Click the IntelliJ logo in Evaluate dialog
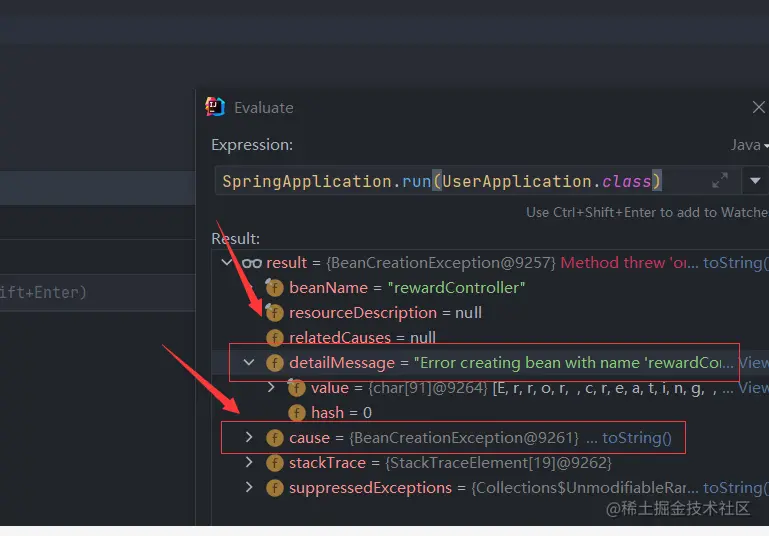769x536 pixels. (215, 107)
